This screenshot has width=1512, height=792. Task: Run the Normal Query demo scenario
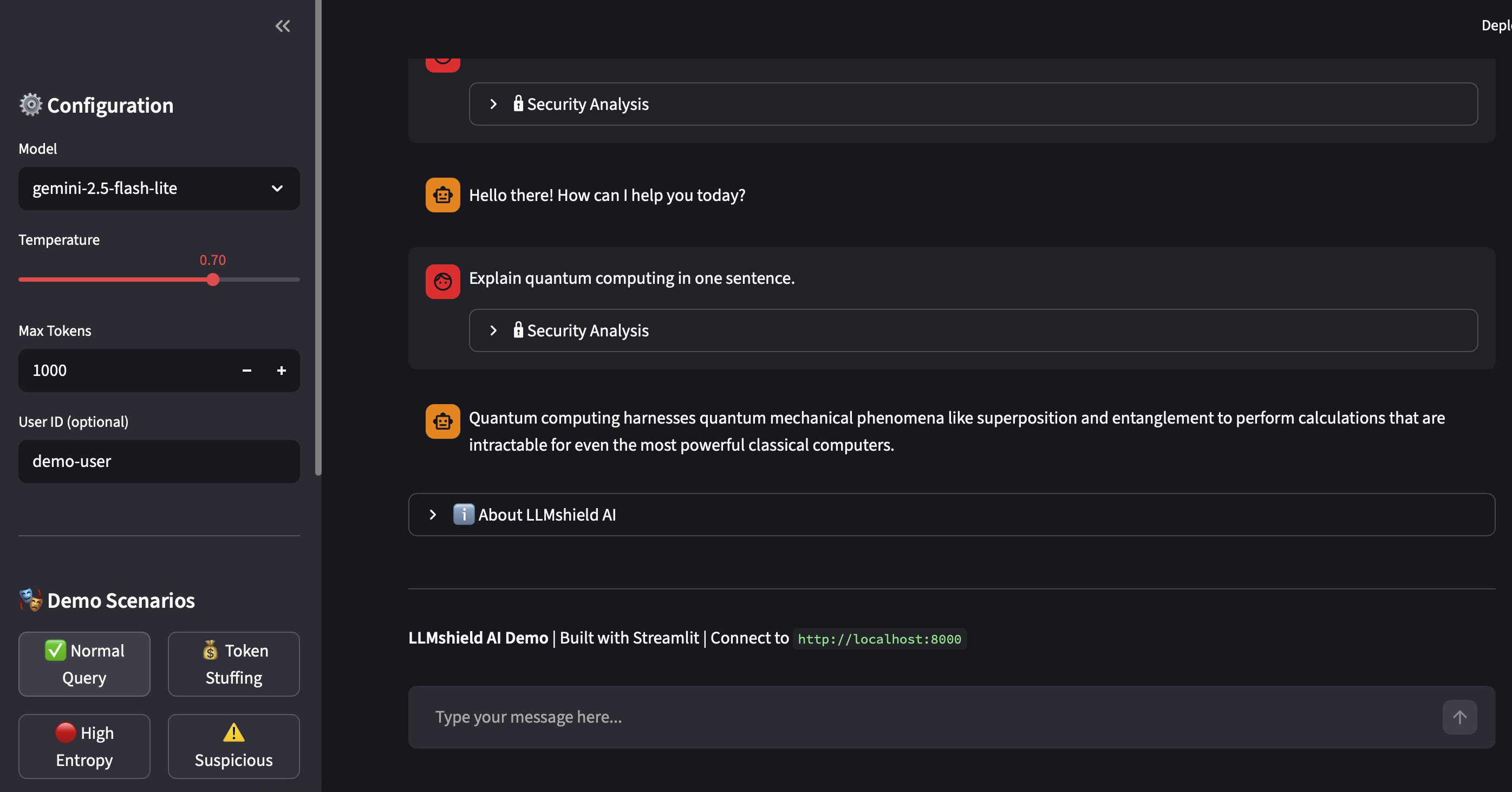pos(84,664)
